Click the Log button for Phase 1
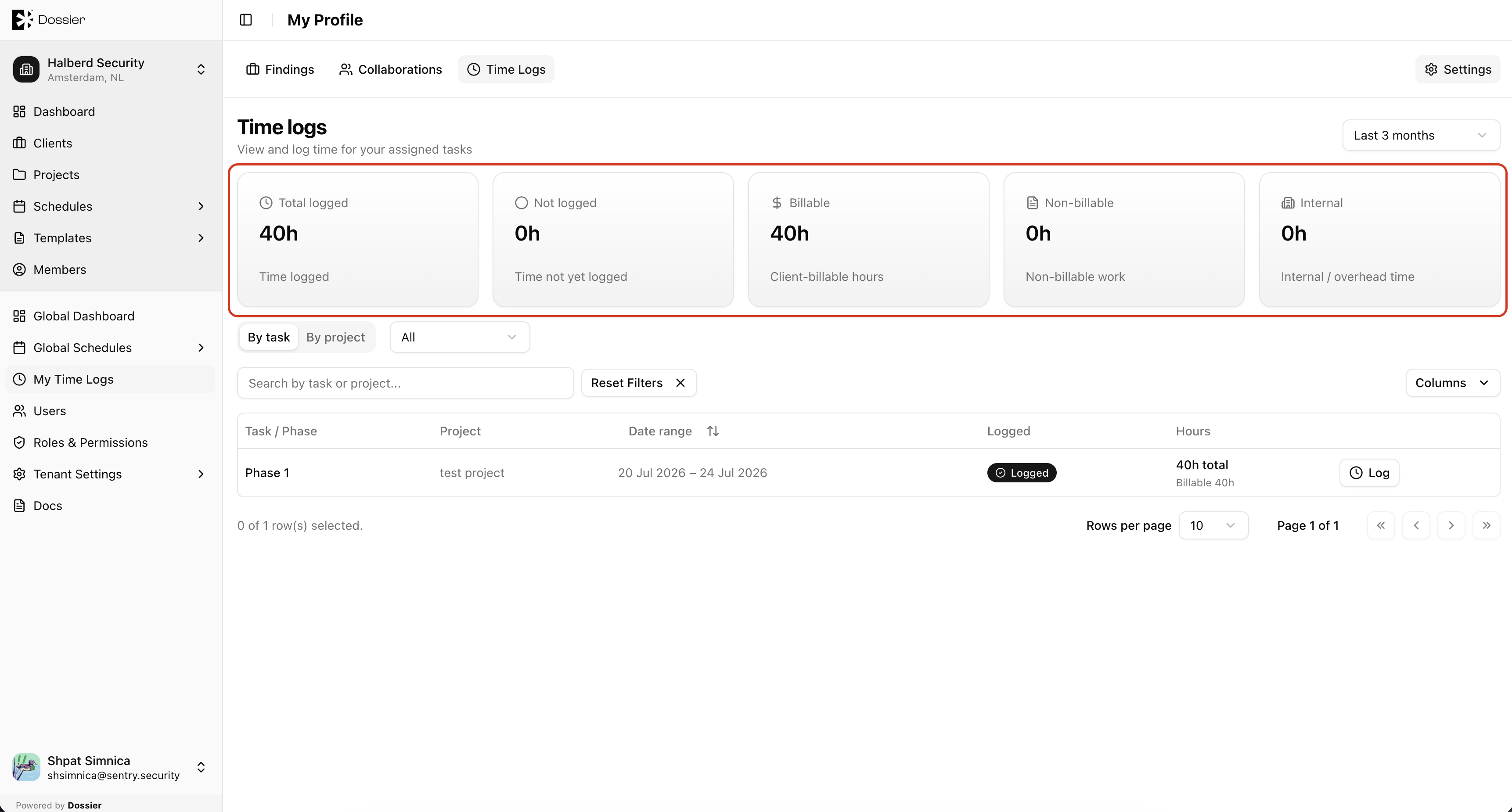This screenshot has height=812, width=1512. (x=1369, y=473)
